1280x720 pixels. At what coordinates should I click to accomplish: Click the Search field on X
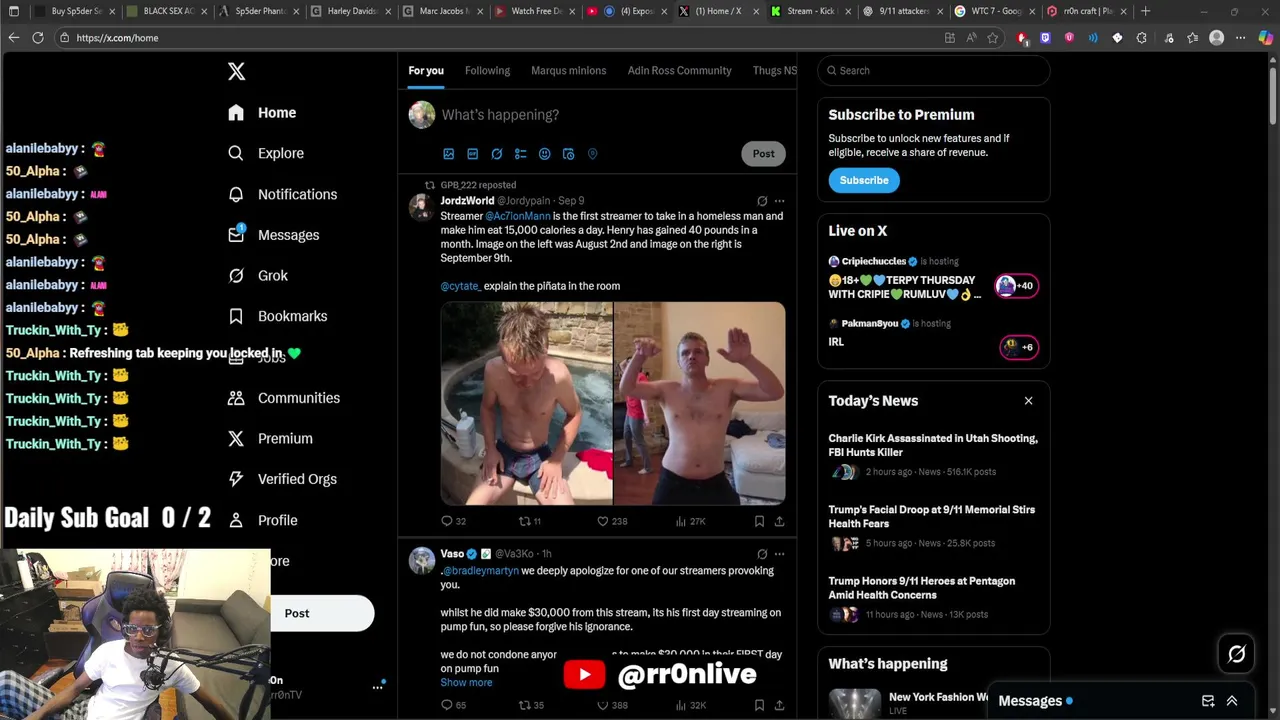pos(934,71)
